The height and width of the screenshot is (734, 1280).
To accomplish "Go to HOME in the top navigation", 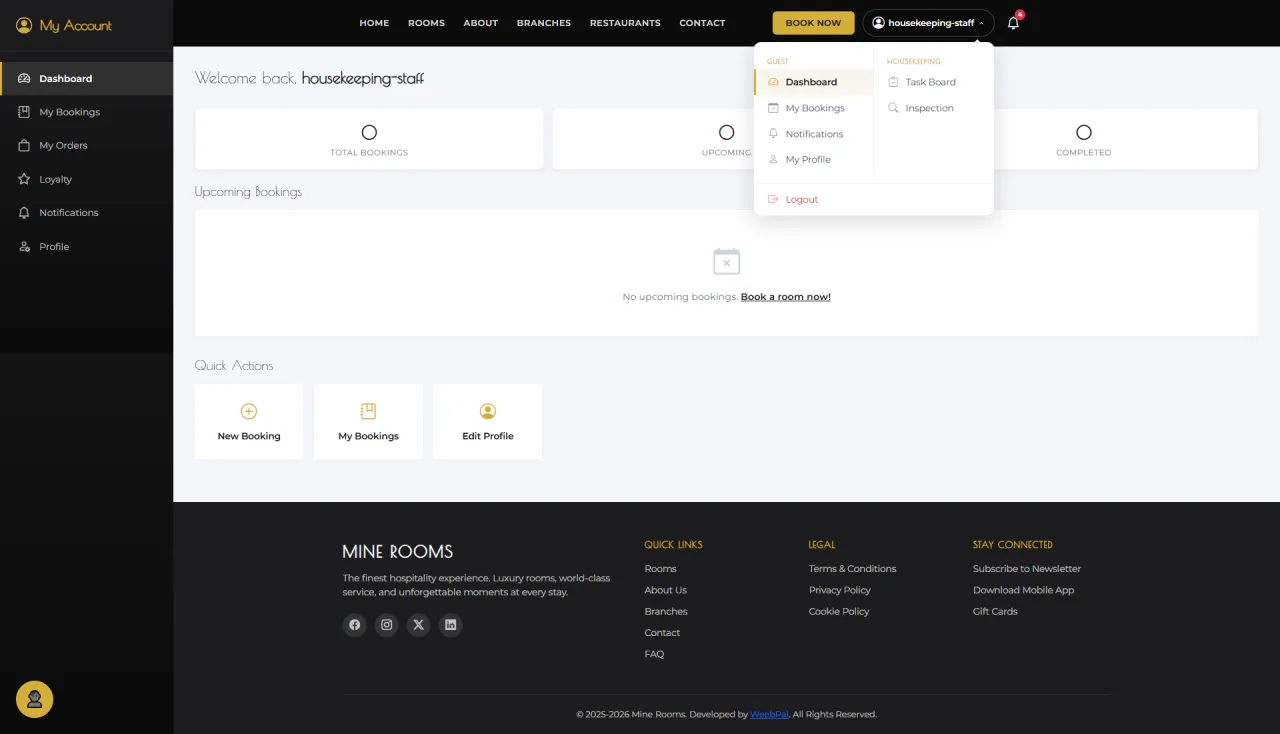I will click(374, 23).
